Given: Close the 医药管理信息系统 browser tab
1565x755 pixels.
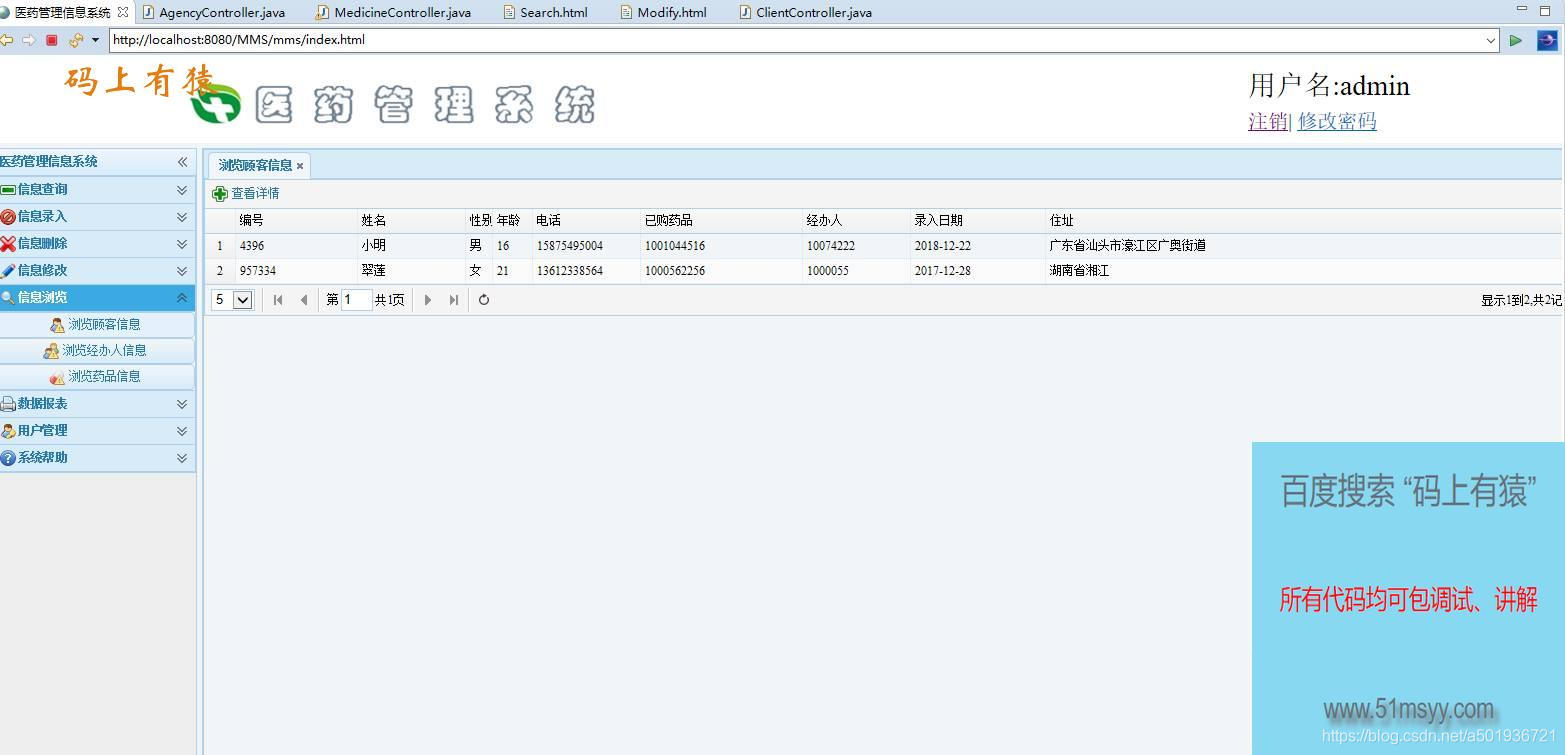Looking at the screenshot, I should point(123,12).
